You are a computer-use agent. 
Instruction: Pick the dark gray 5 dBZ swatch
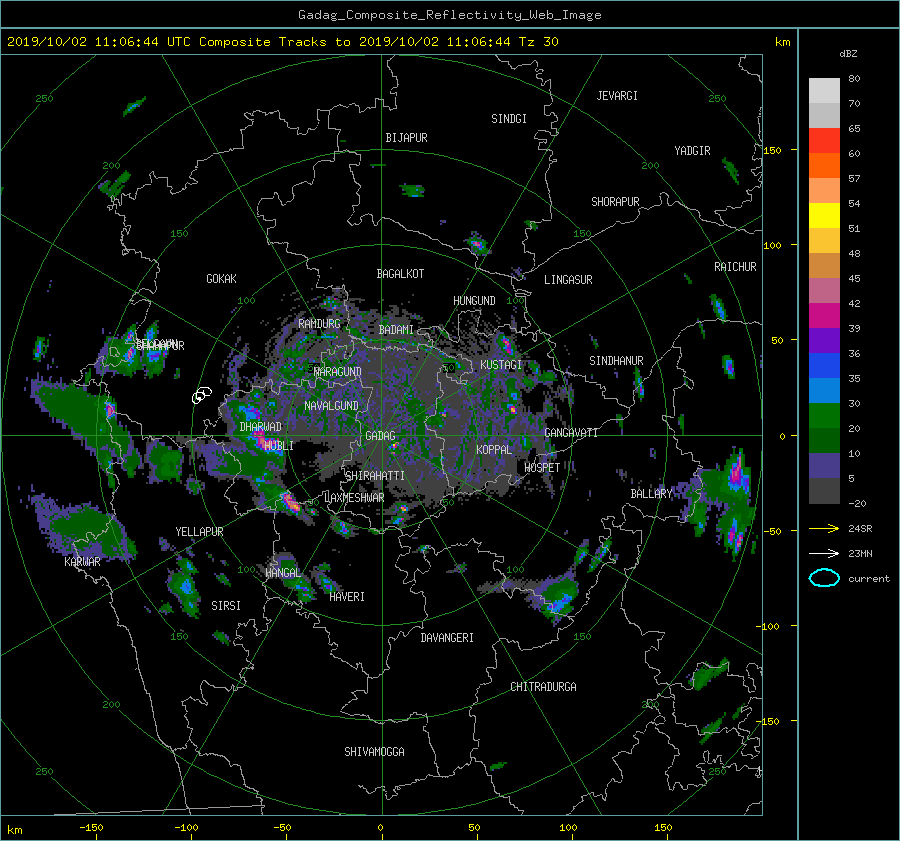824,490
